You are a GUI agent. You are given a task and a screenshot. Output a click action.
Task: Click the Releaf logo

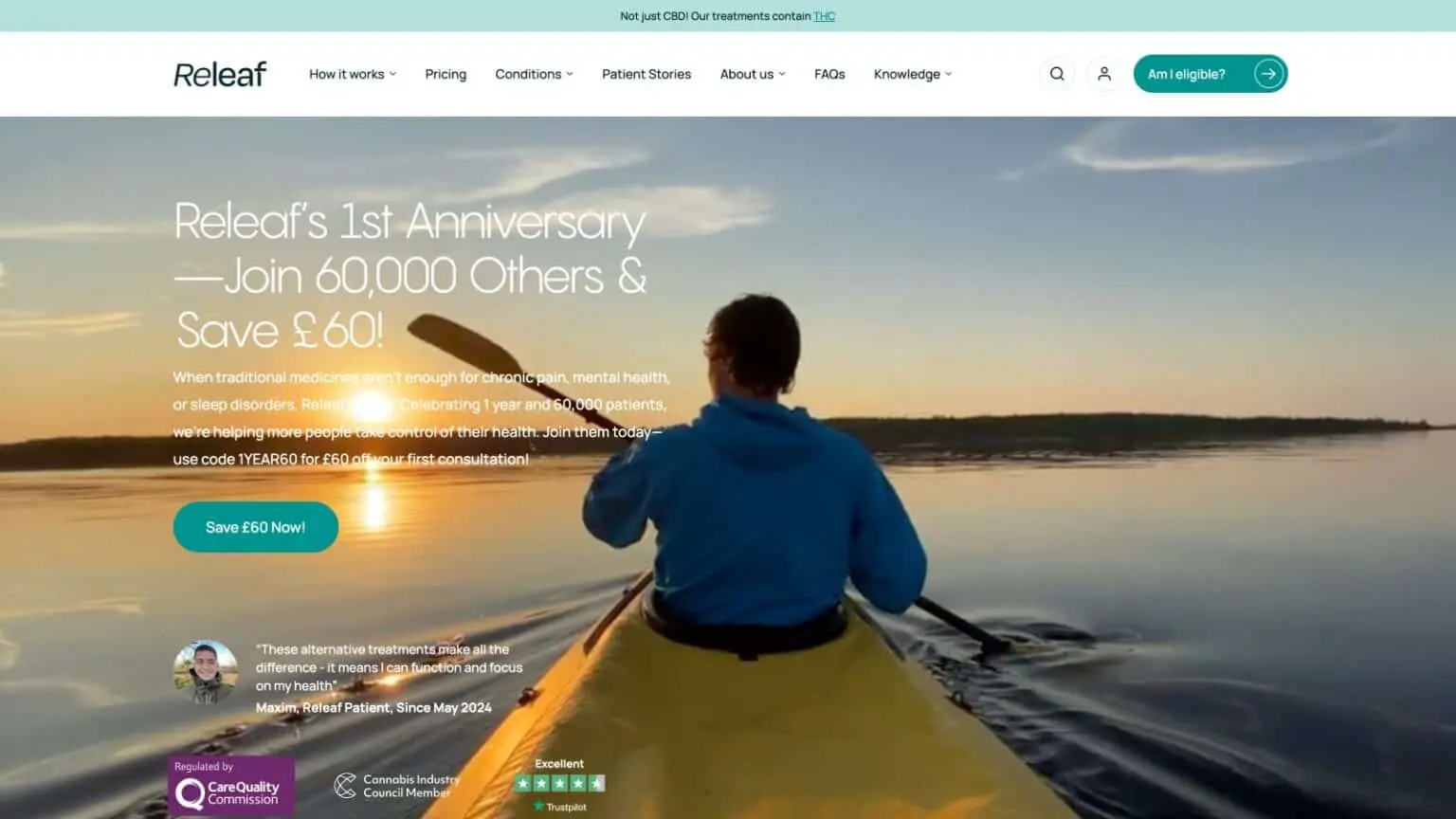[x=220, y=74]
